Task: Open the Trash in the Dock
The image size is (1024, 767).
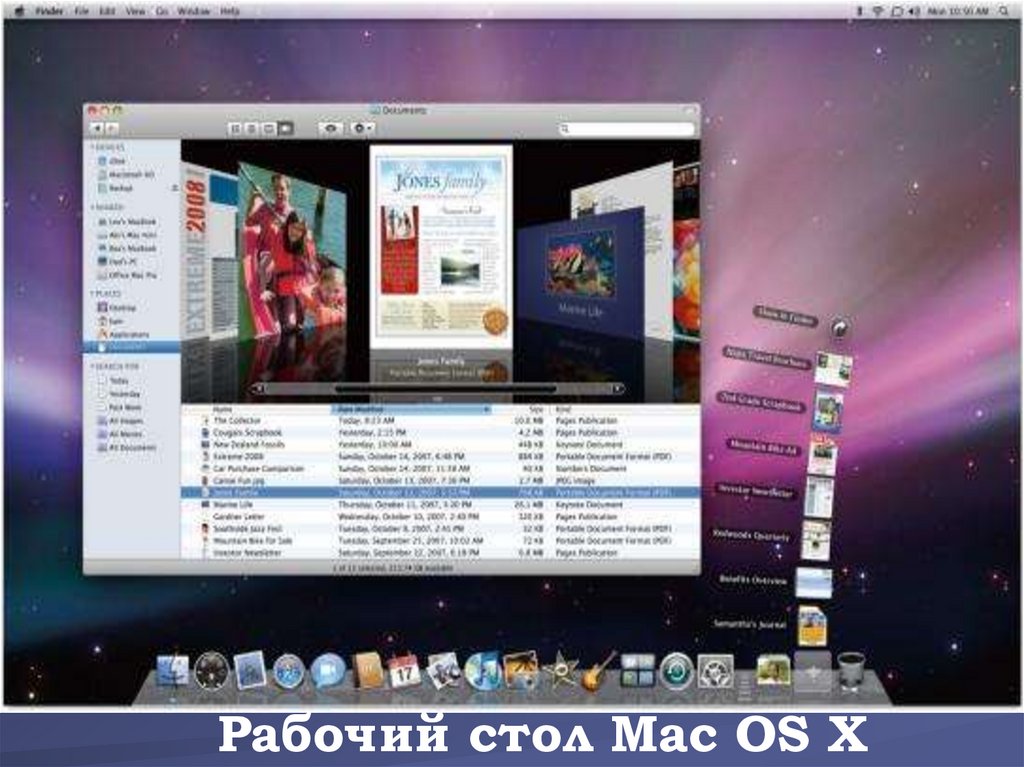Action: pyautogui.click(x=851, y=671)
